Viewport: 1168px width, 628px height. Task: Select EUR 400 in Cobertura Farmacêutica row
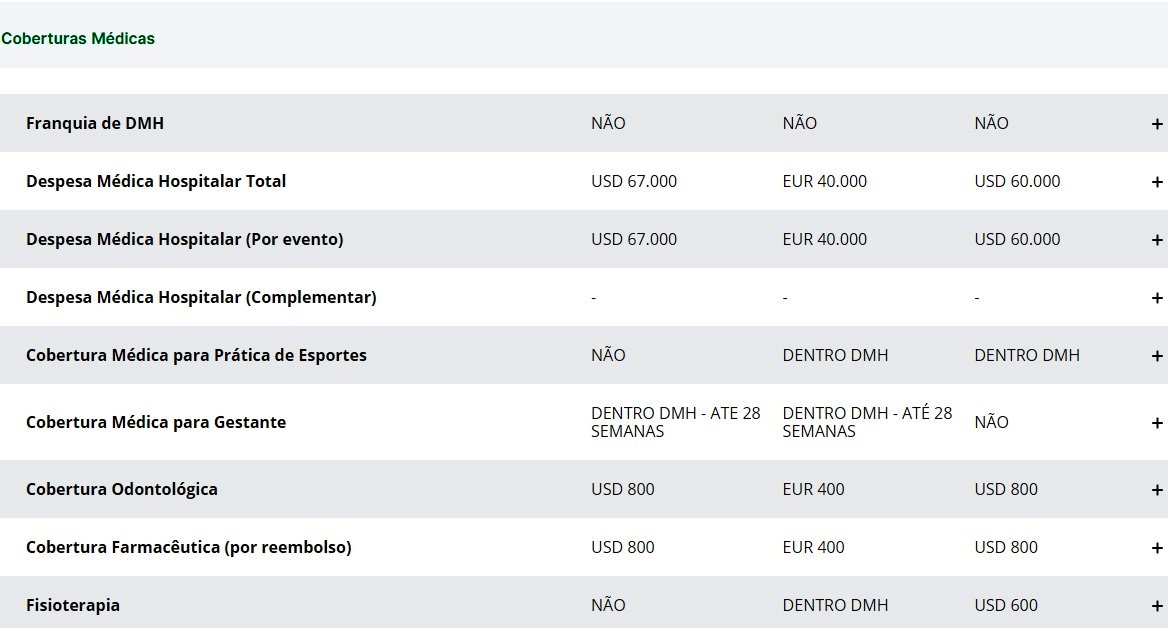click(813, 547)
